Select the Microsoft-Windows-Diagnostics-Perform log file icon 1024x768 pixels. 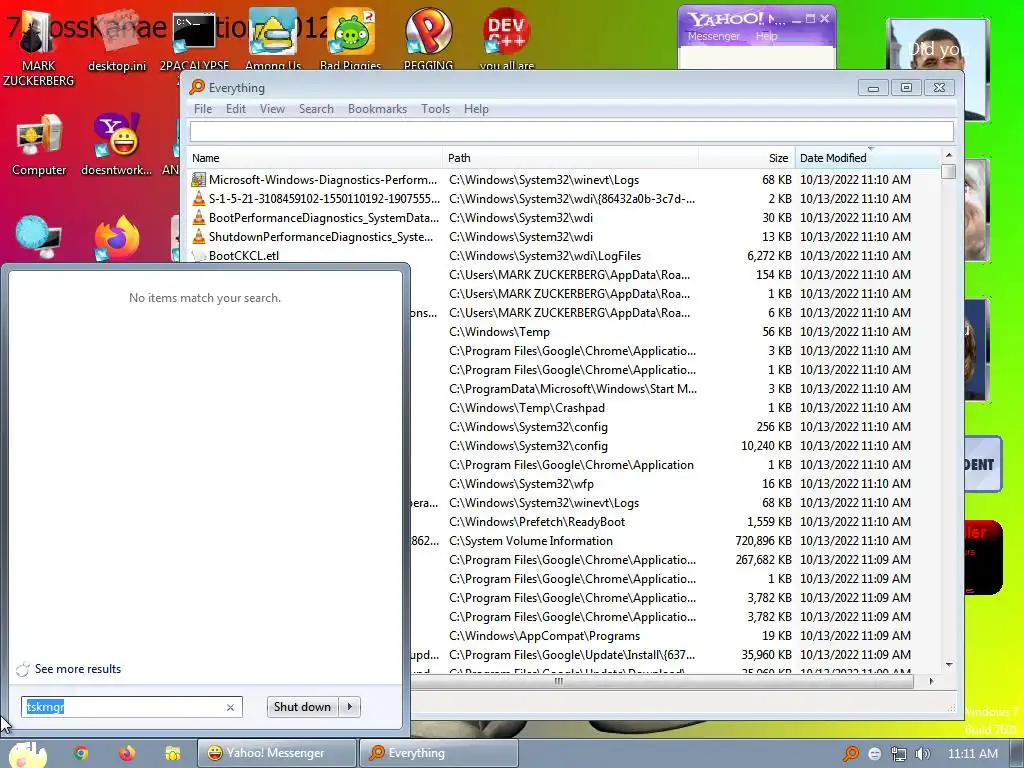[x=199, y=180]
